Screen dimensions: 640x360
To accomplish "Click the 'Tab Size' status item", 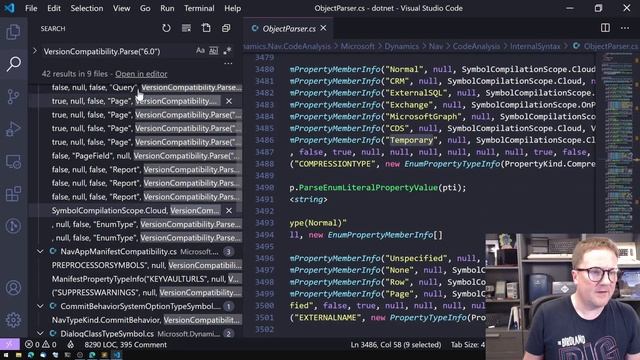I will (467, 344).
